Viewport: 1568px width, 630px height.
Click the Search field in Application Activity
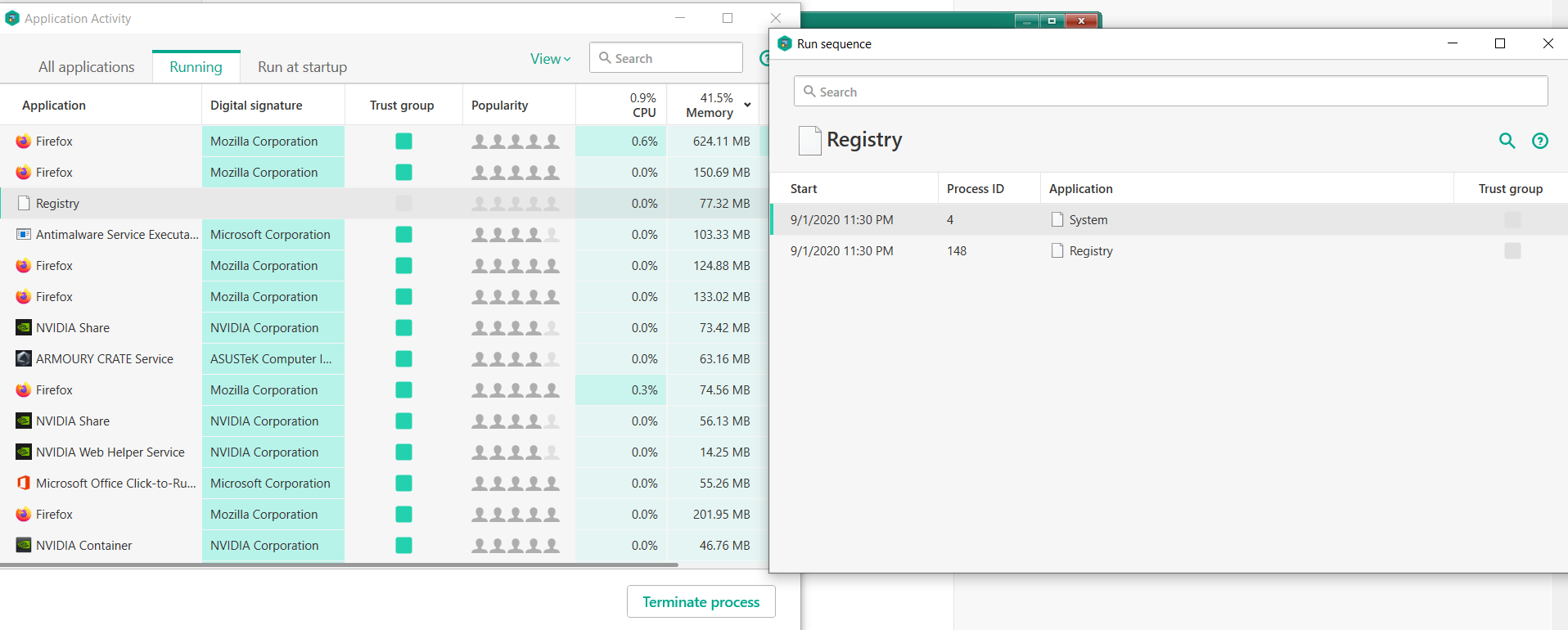pos(666,58)
